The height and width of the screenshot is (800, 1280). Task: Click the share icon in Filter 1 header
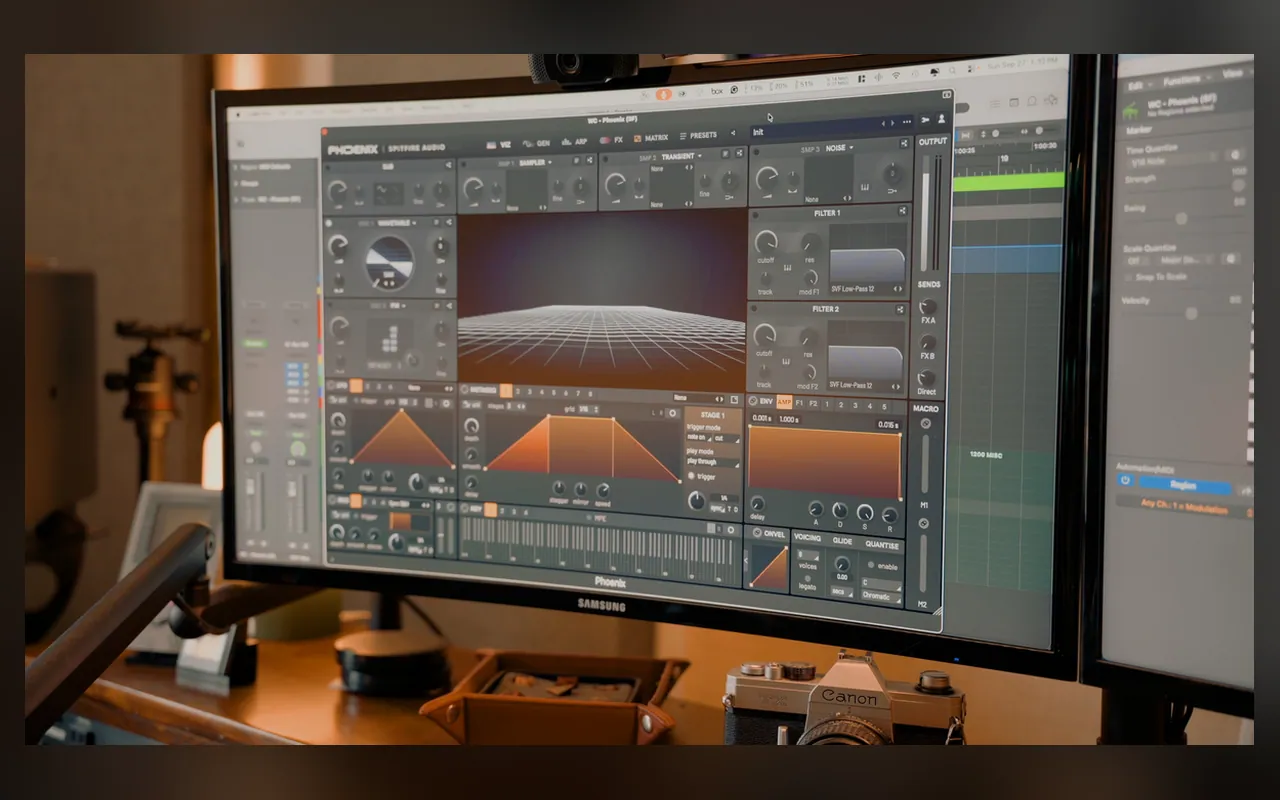903,211
